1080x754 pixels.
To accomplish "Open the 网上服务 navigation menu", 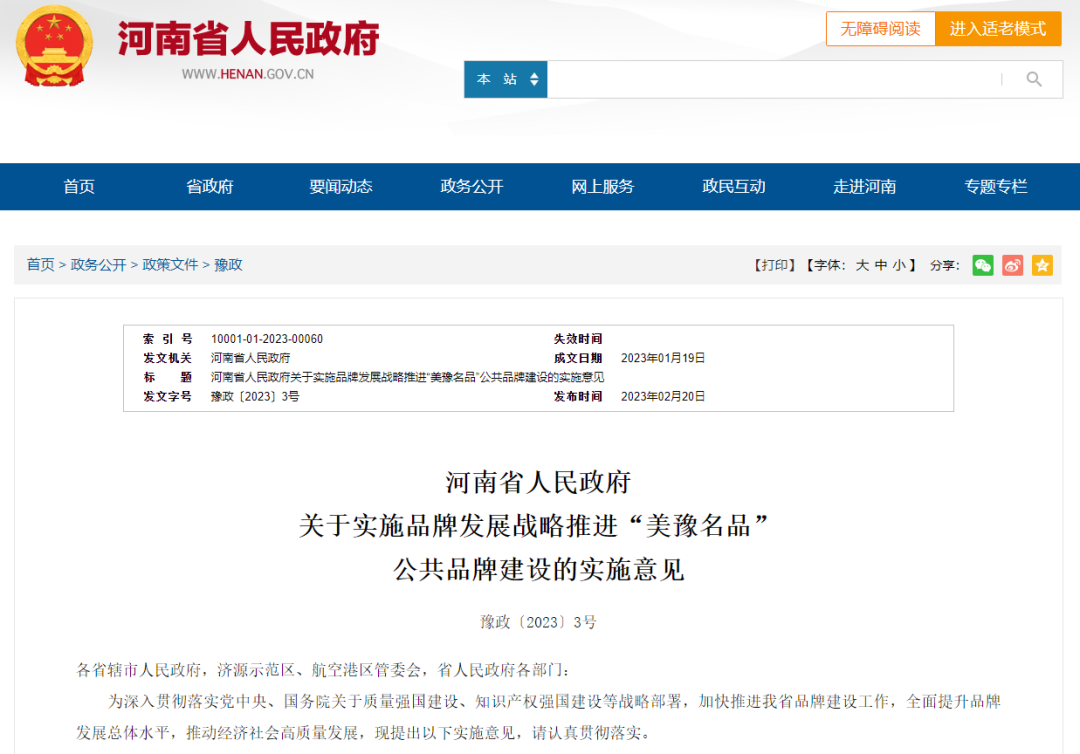I will [x=601, y=186].
